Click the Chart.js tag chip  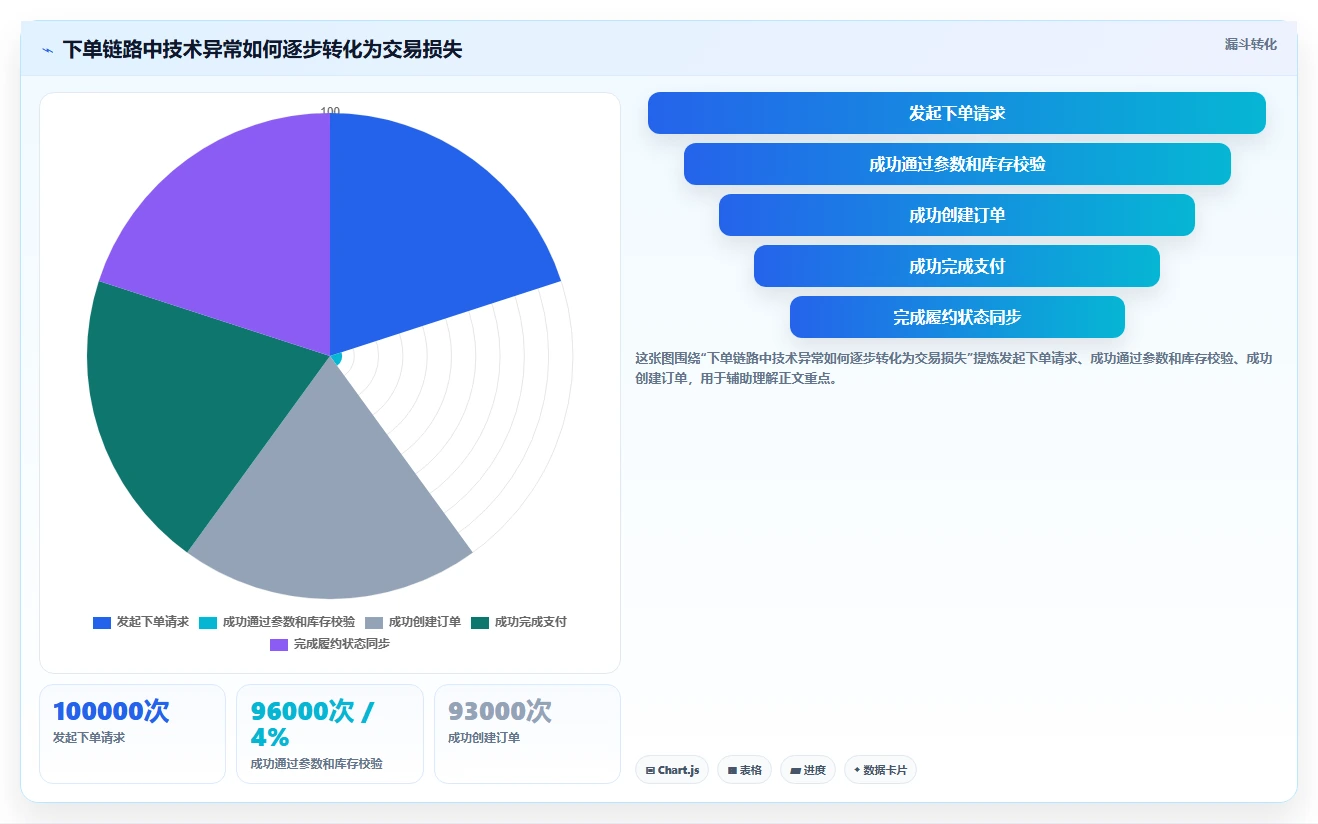(x=672, y=770)
